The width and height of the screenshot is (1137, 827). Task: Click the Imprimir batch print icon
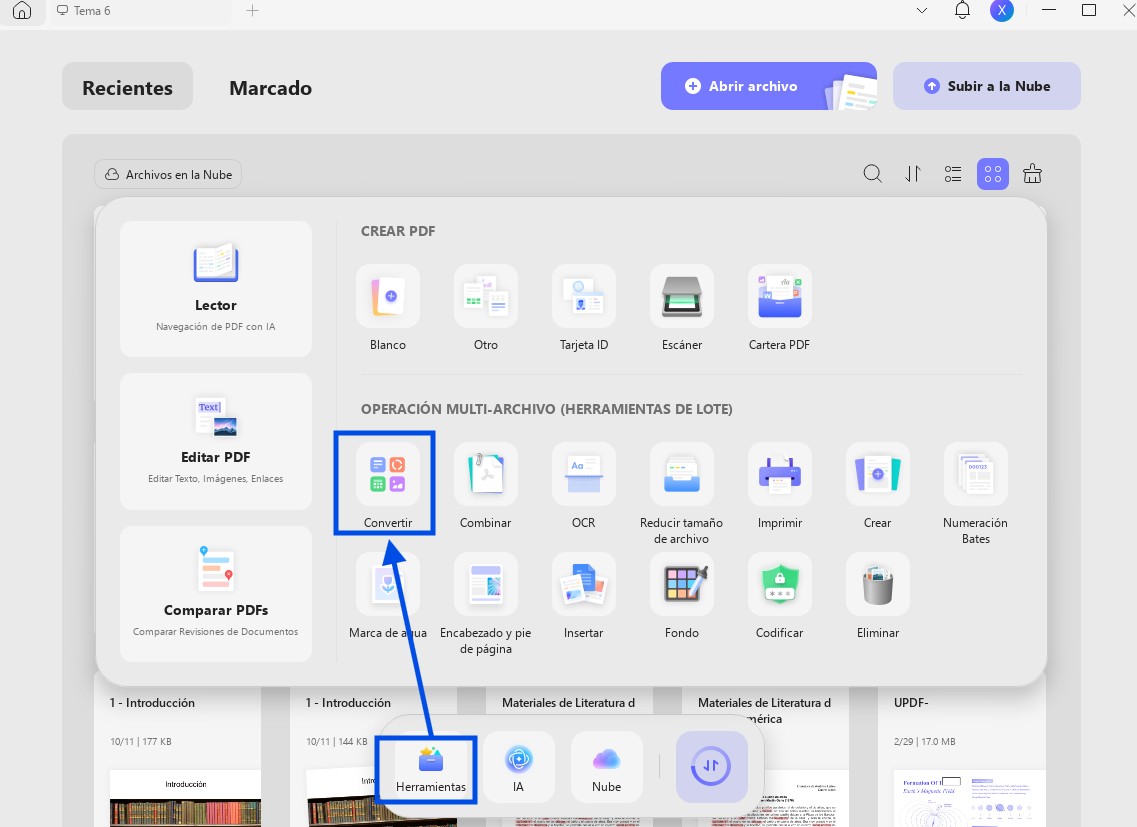(x=780, y=474)
